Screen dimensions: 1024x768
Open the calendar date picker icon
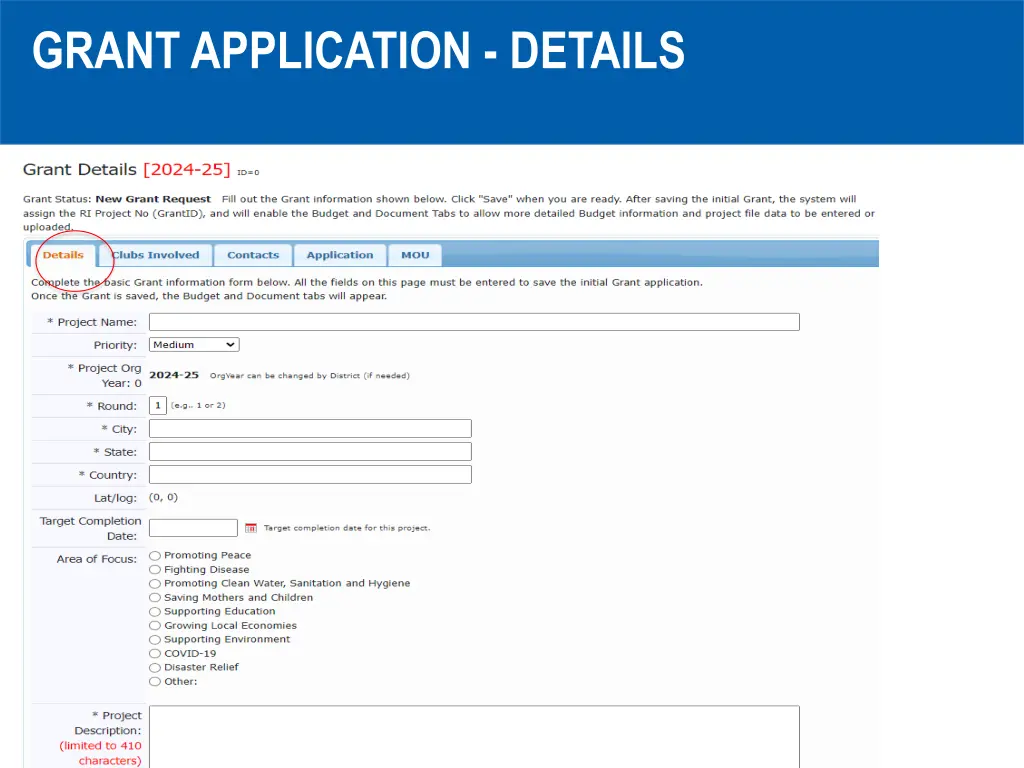pyautogui.click(x=251, y=528)
